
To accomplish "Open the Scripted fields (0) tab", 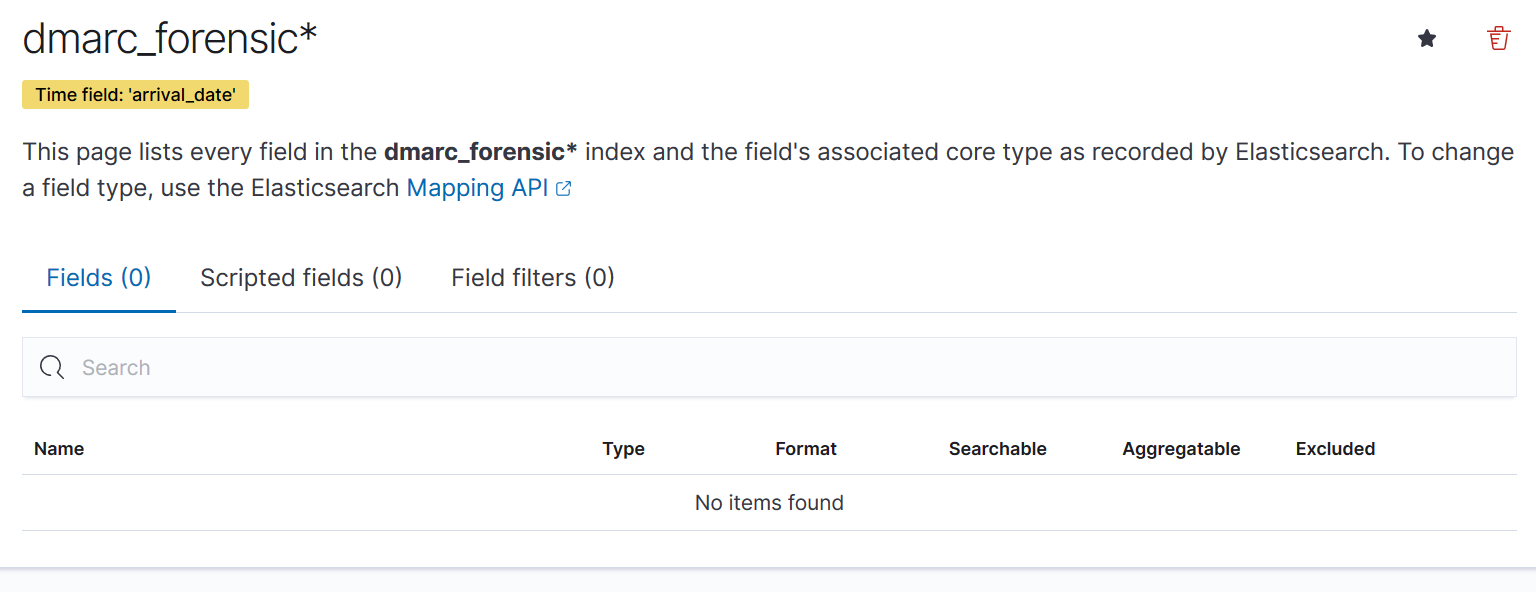I will click(x=301, y=277).
